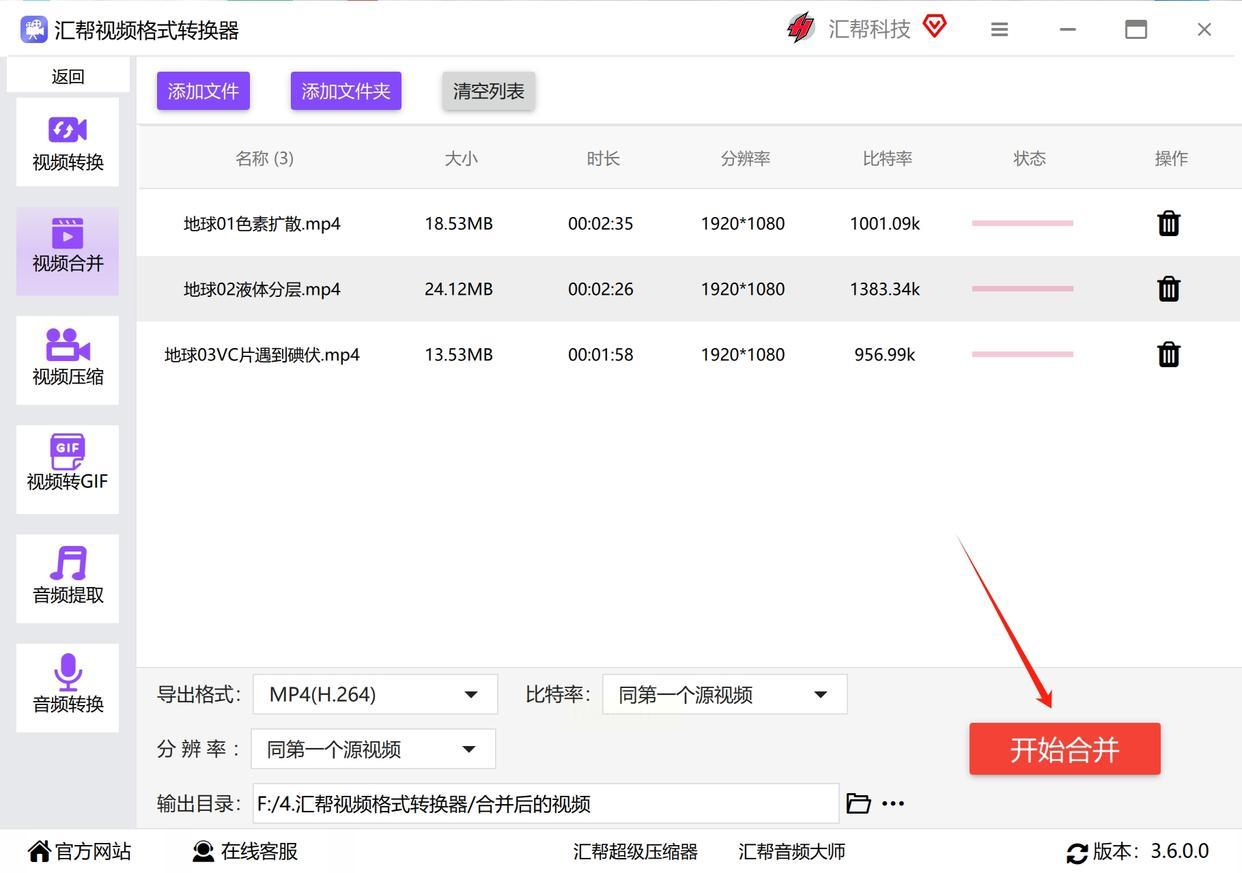Click progress bar of 地球01色素扩散.mp4

click(x=1022, y=223)
